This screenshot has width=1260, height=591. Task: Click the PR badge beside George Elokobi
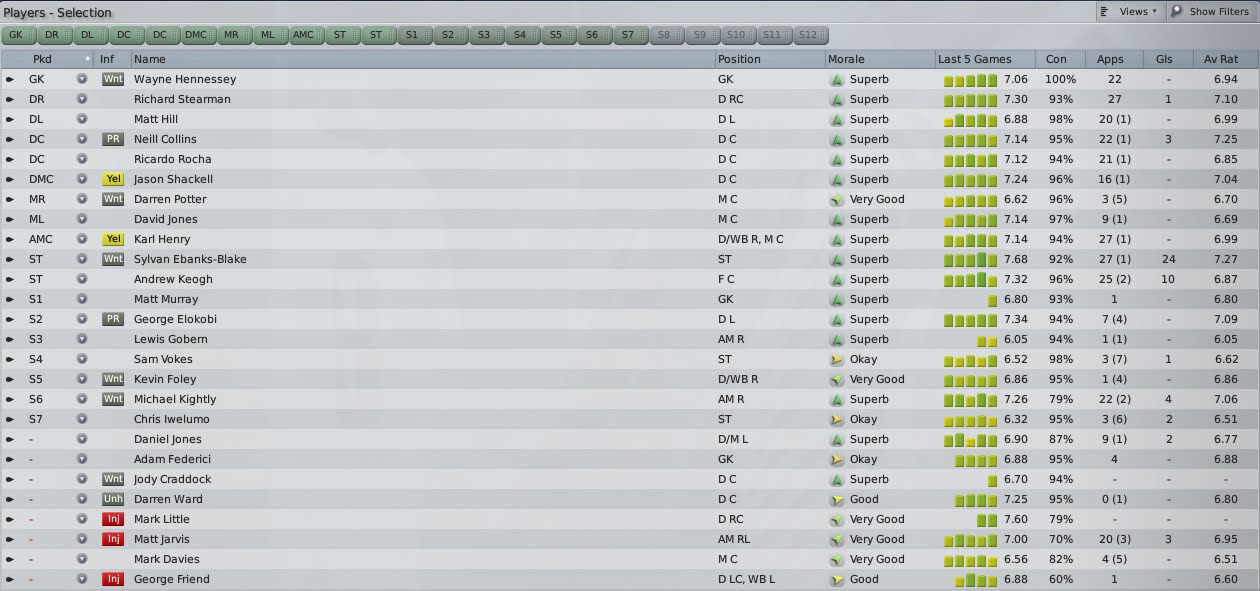[x=113, y=319]
